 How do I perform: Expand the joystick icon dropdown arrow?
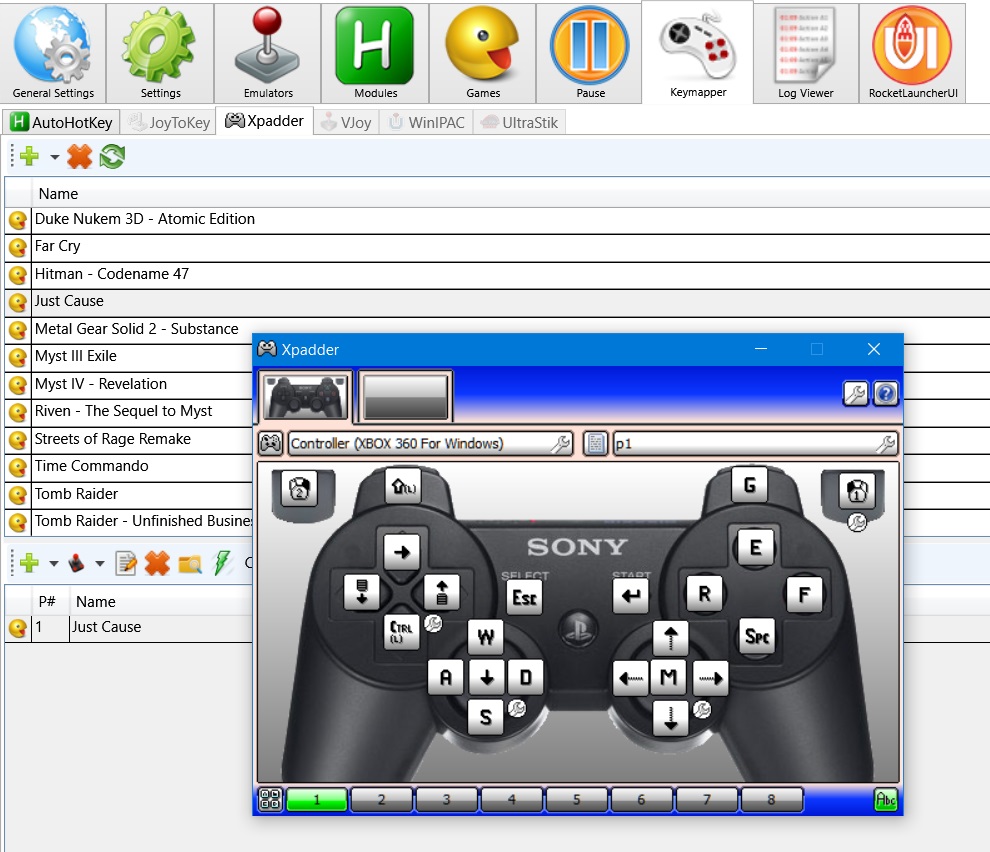pos(99,565)
